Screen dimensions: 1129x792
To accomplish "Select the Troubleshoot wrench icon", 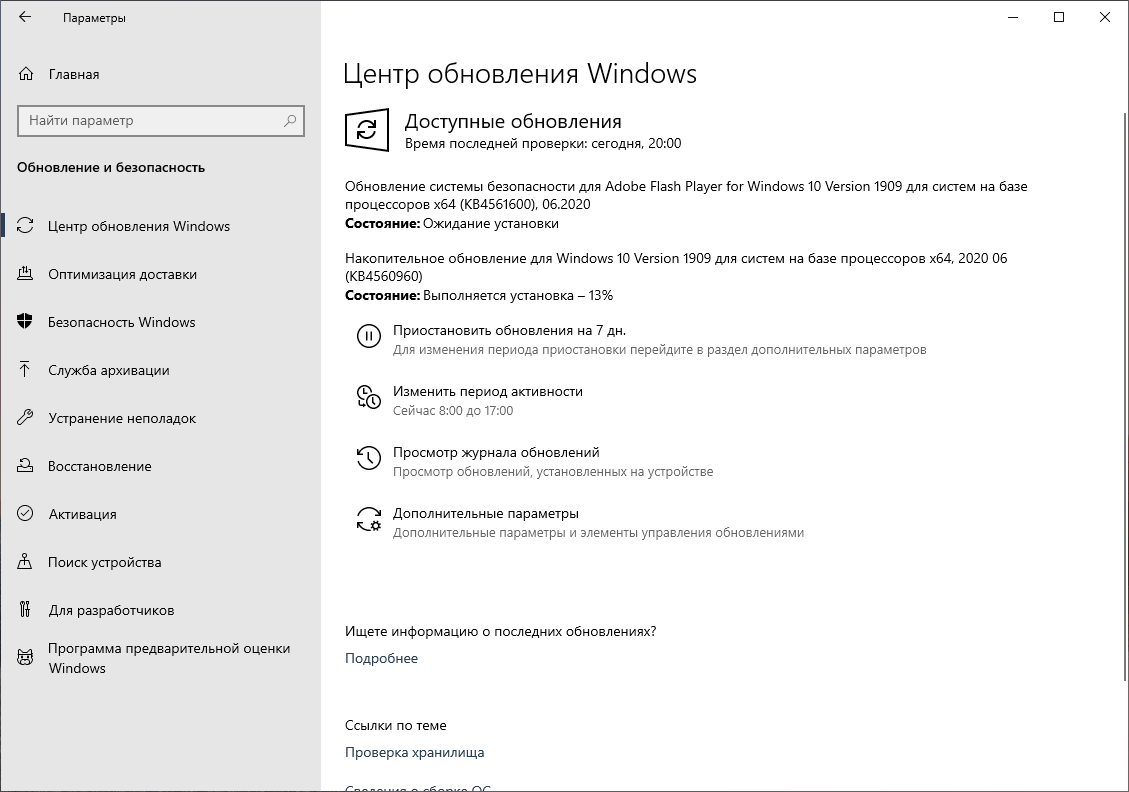I will pyautogui.click(x=24, y=418).
